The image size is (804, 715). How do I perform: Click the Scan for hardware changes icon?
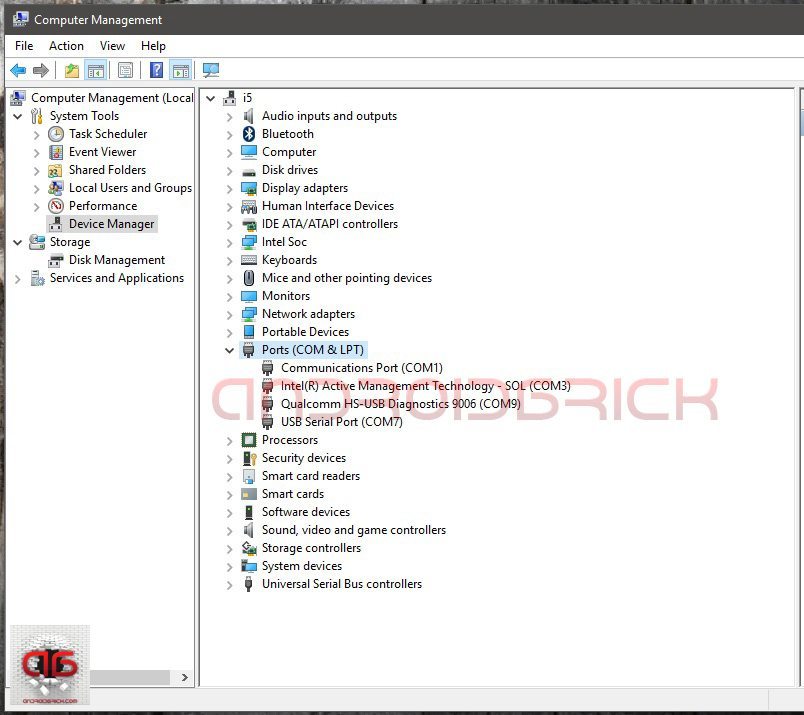click(210, 70)
